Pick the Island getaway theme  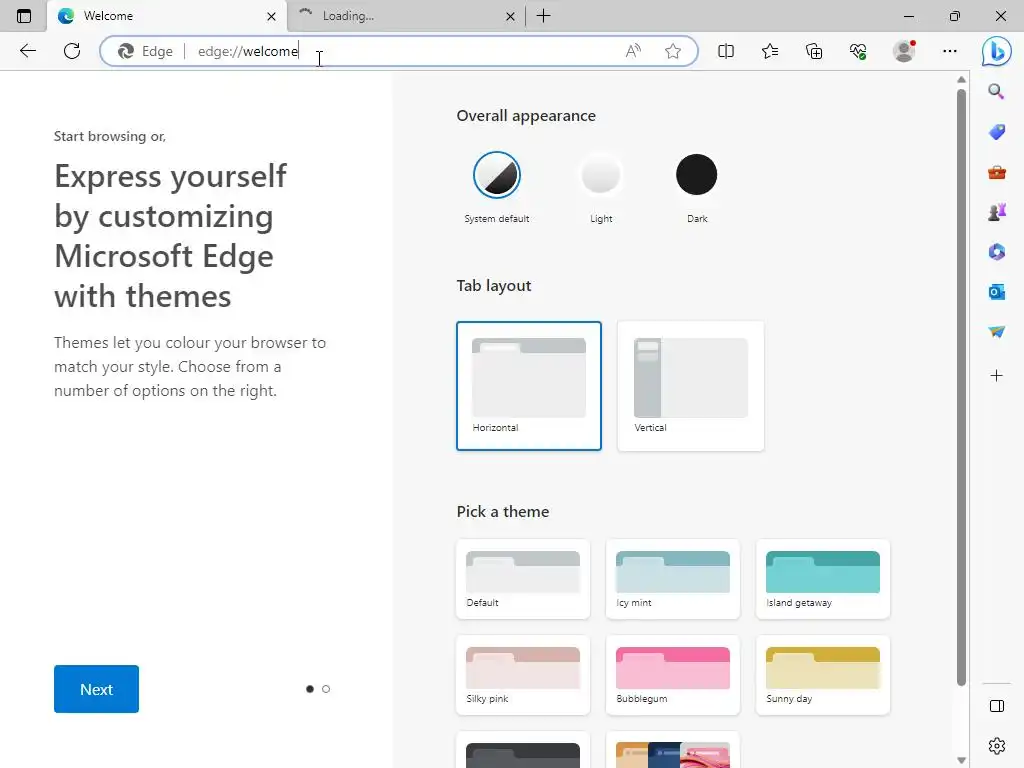823,579
